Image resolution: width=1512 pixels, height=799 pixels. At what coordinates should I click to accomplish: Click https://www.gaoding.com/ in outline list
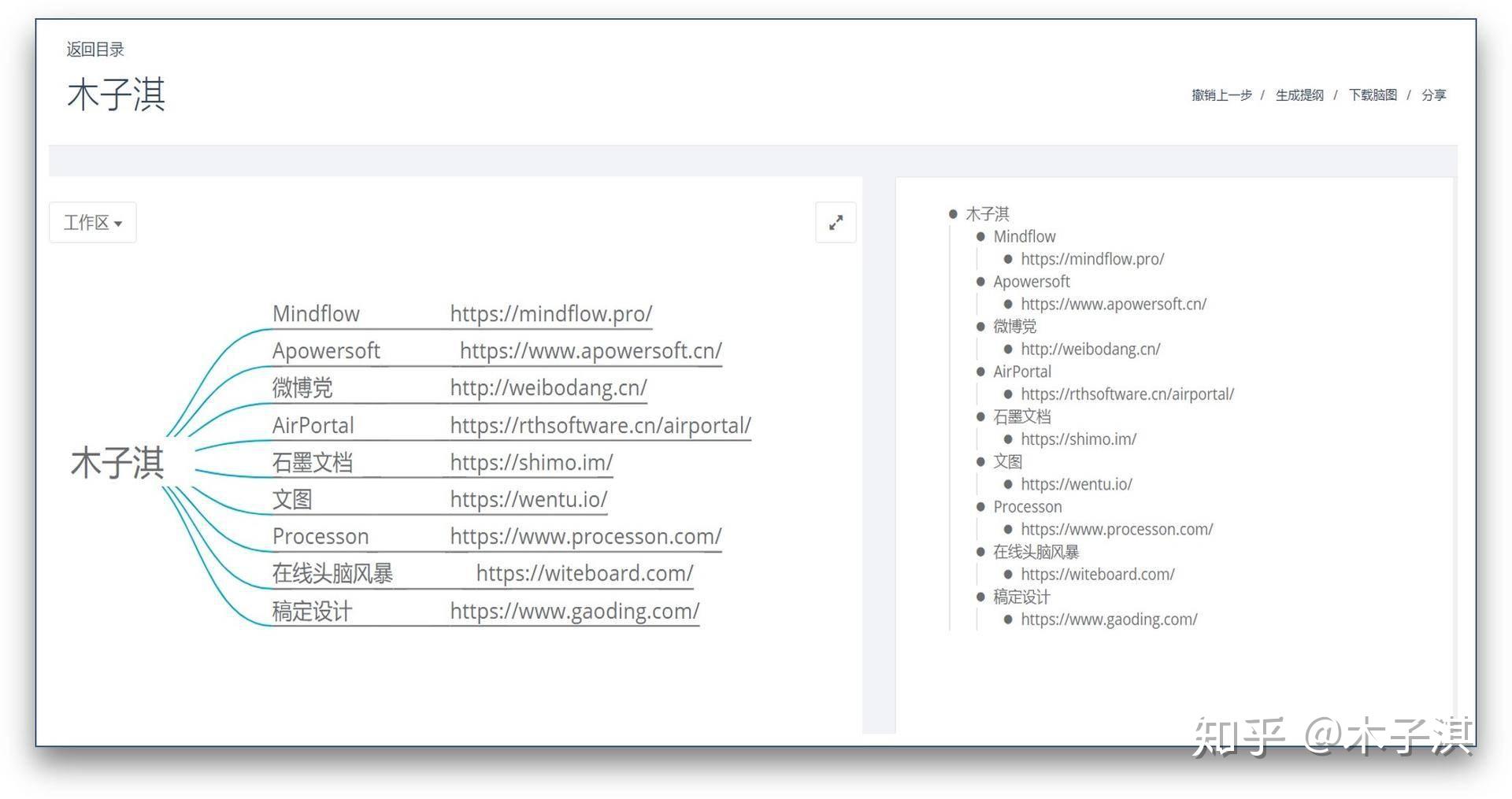[1109, 620]
